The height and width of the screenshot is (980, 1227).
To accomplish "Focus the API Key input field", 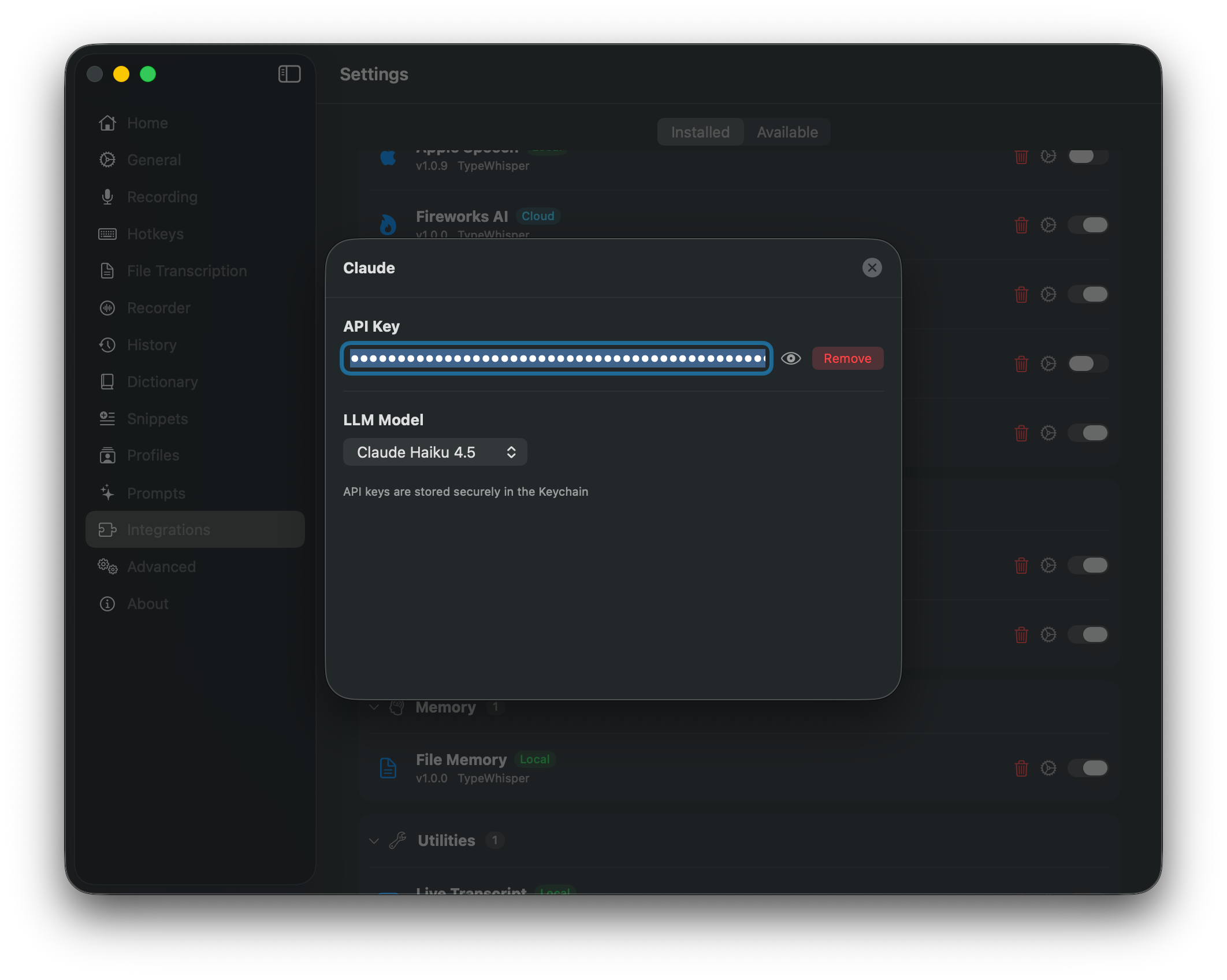I will (557, 358).
